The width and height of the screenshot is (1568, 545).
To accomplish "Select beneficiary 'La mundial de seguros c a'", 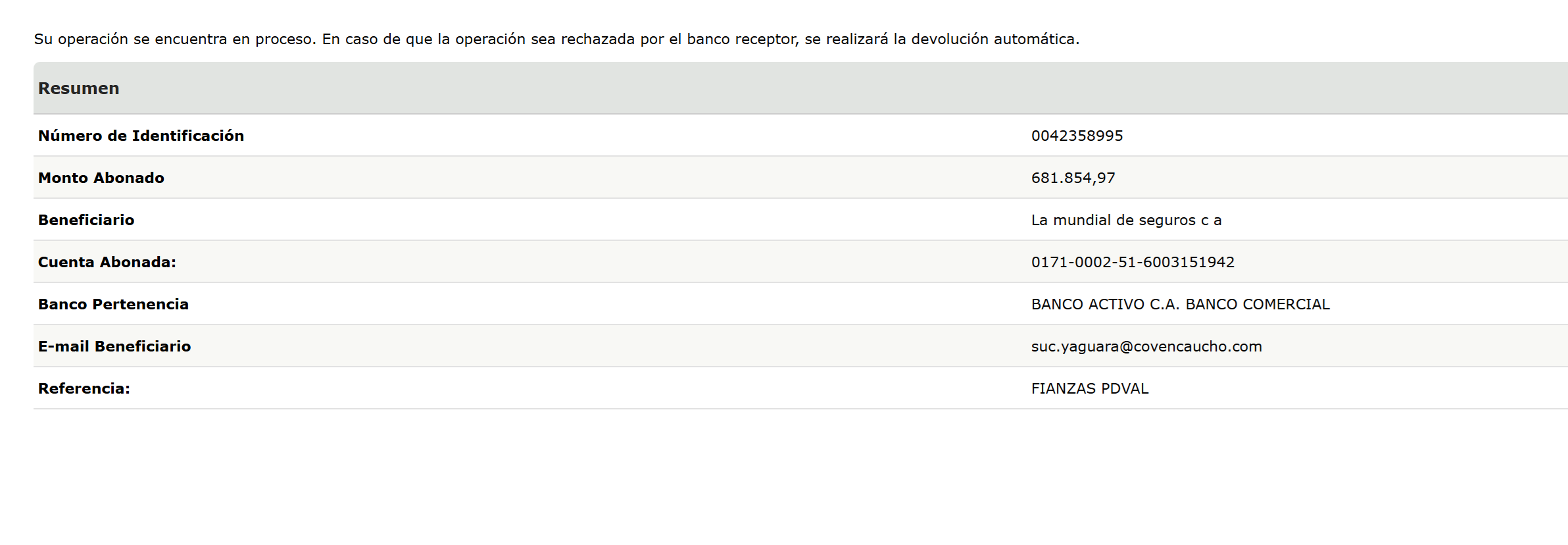I will pyautogui.click(x=1126, y=220).
